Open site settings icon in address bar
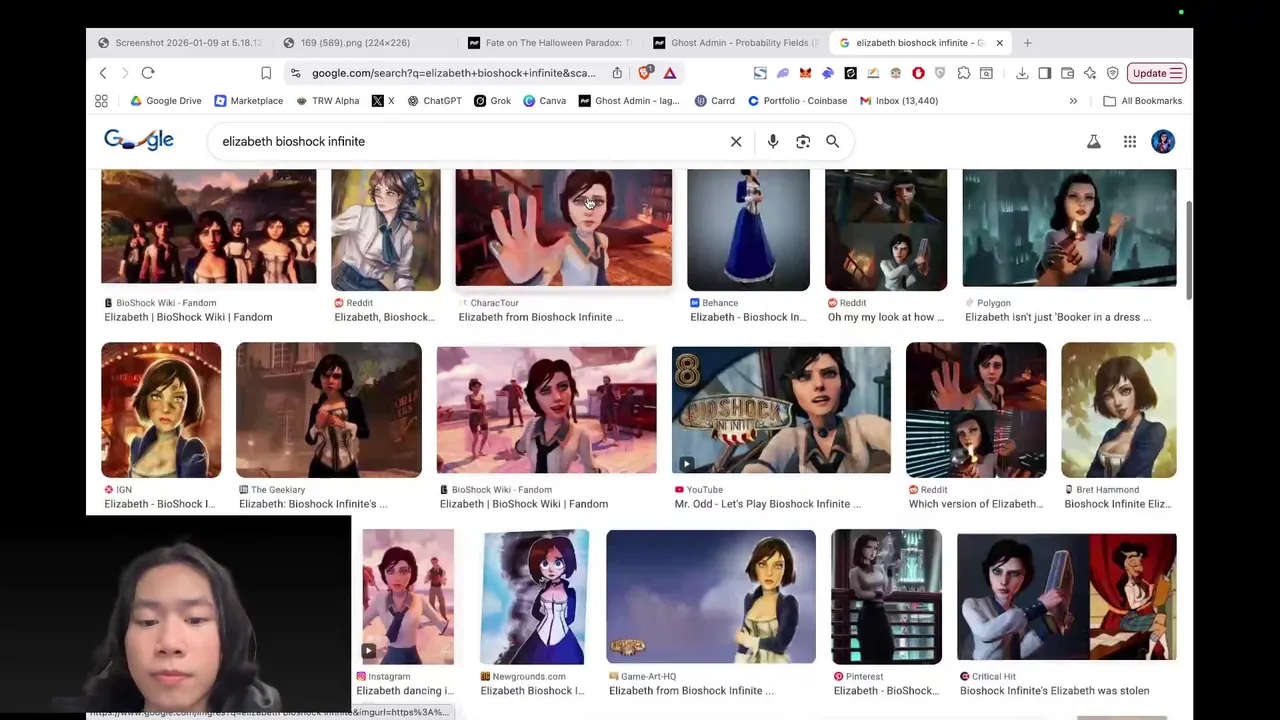Viewport: 1280px width, 720px height. click(x=295, y=73)
